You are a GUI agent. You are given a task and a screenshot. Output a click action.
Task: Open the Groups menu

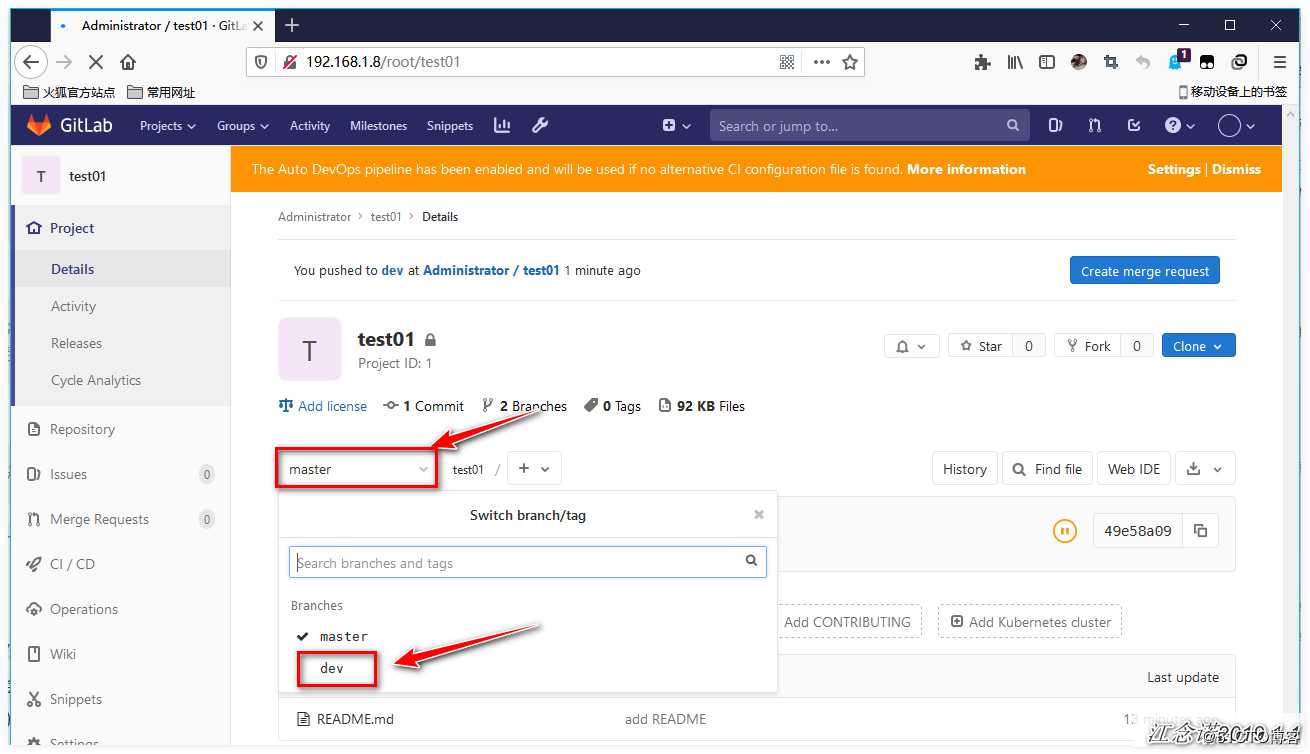point(243,126)
